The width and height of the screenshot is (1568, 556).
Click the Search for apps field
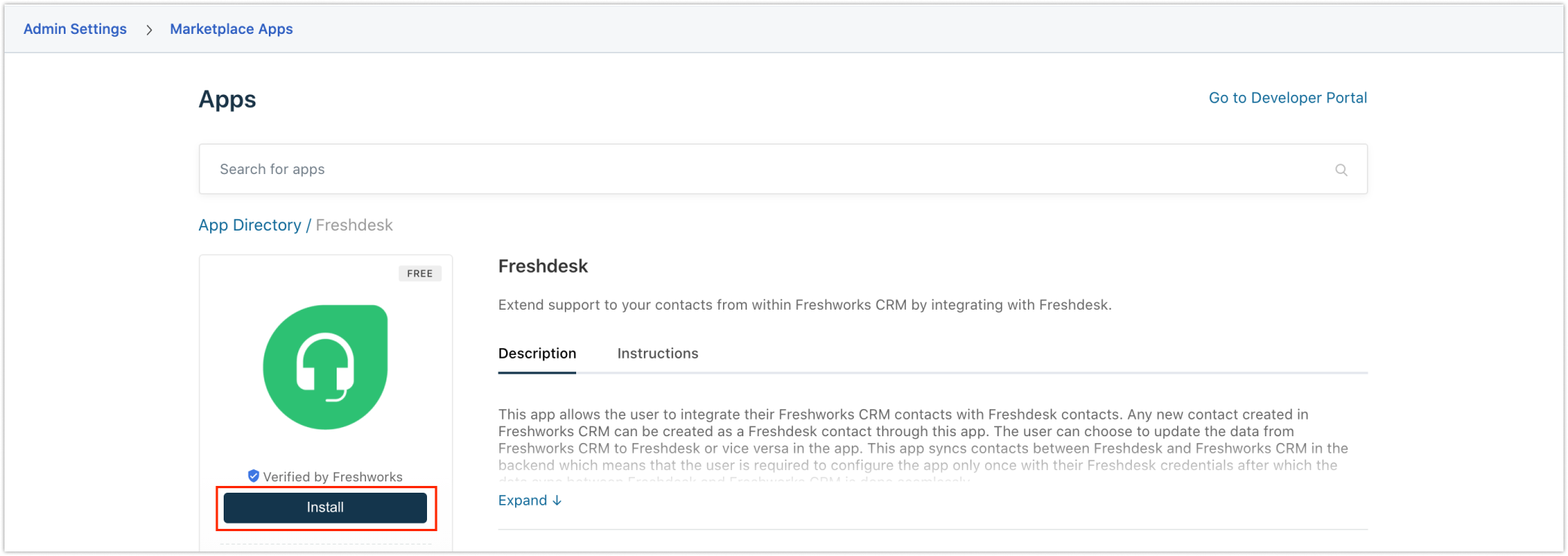point(783,169)
